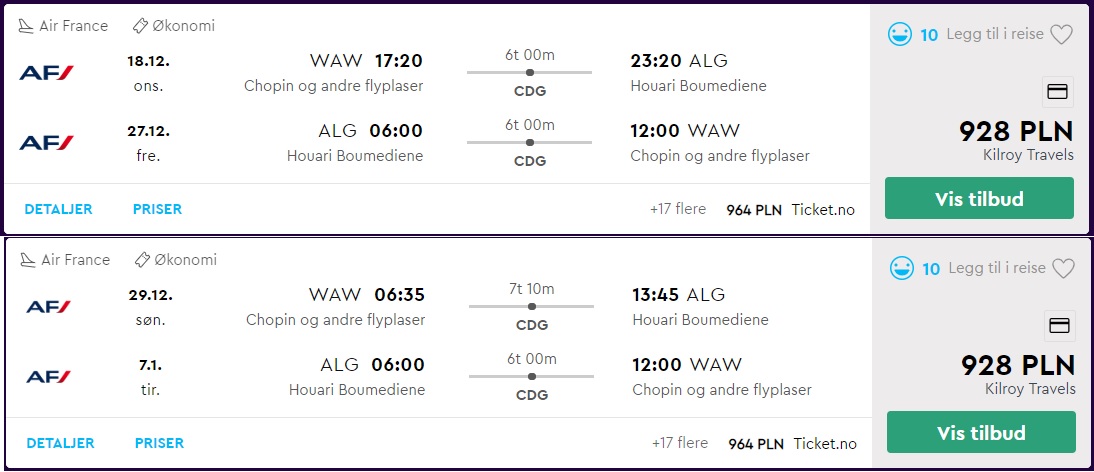Click Vis tilbud button in second offer
Viewport: 1094px width, 472px height.
[x=981, y=432]
